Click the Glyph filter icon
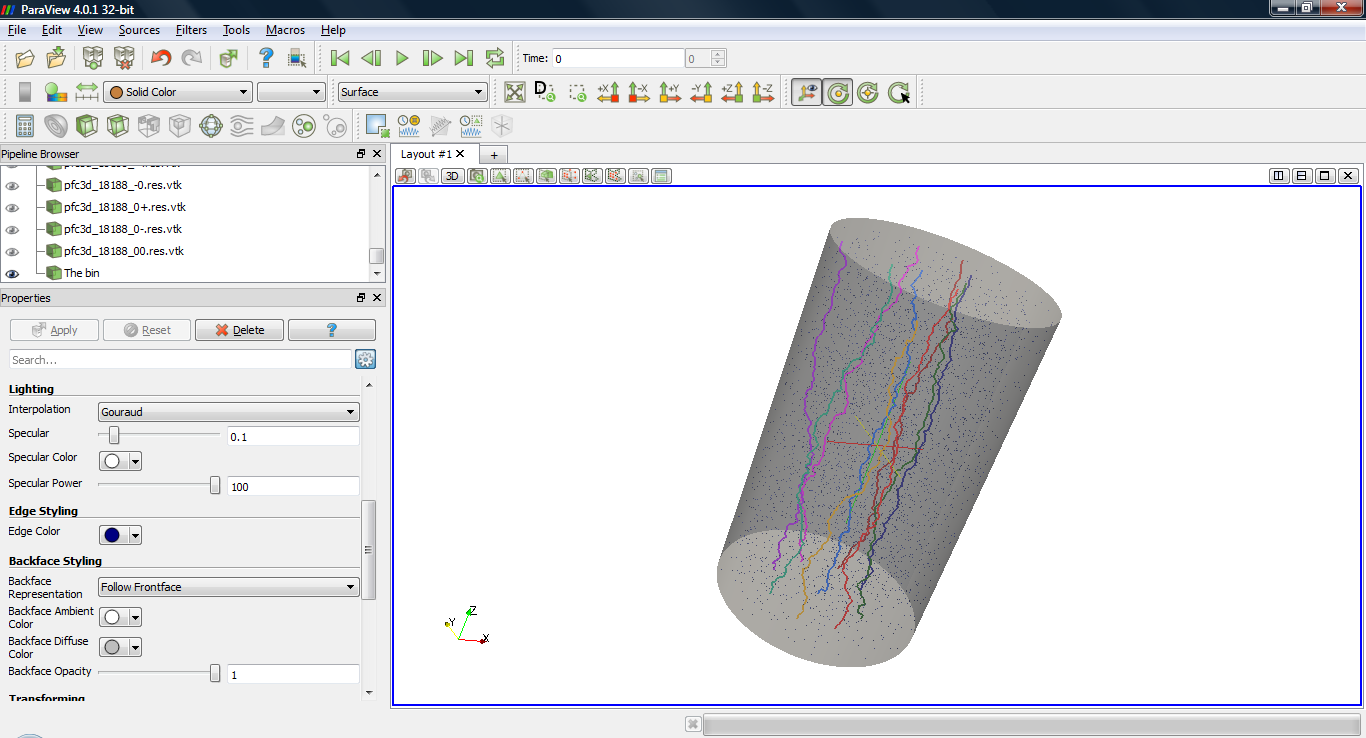 (x=212, y=126)
